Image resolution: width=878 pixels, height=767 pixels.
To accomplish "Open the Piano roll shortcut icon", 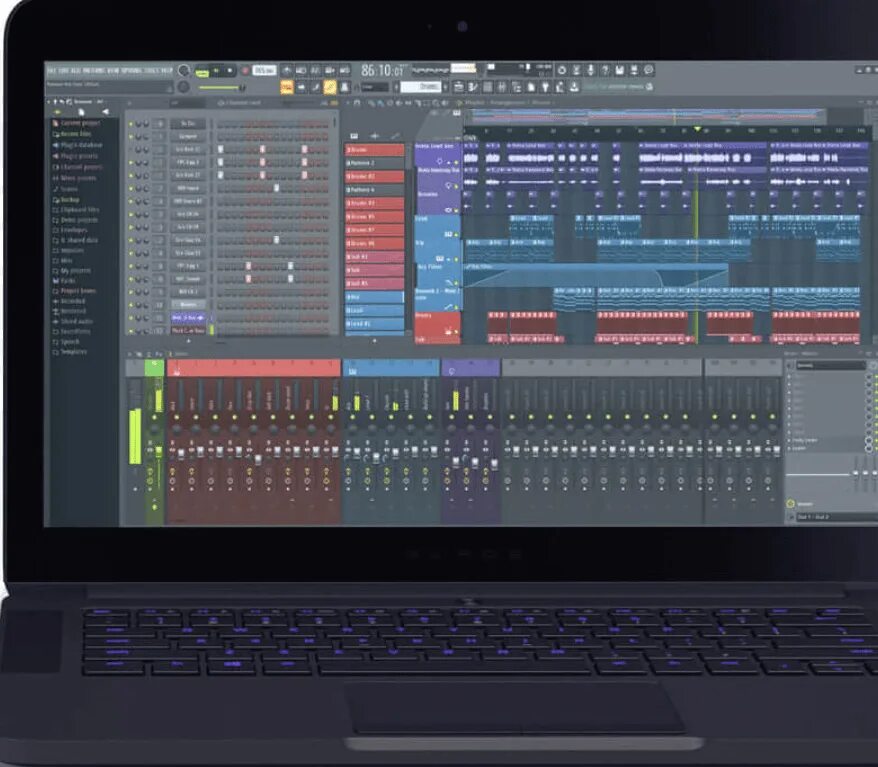I will 473,87.
